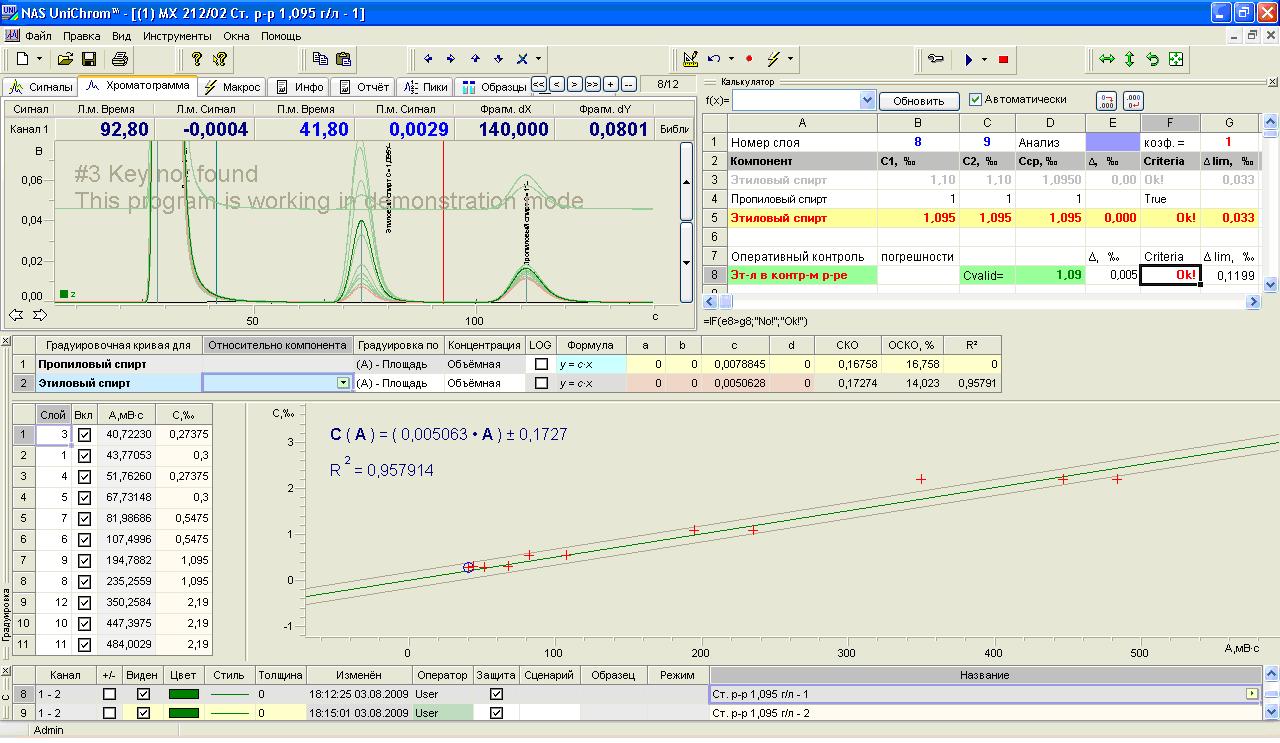Open the Инструменты menu
1280x743 pixels.
(x=177, y=36)
